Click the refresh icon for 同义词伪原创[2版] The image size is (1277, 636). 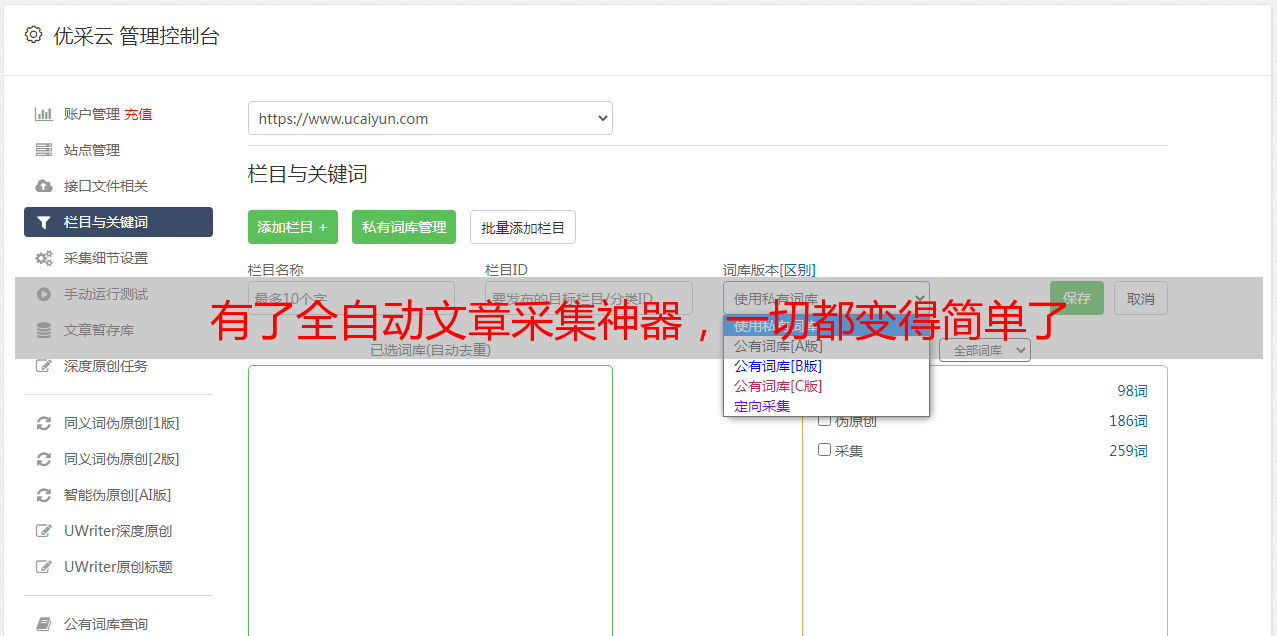pos(43,459)
